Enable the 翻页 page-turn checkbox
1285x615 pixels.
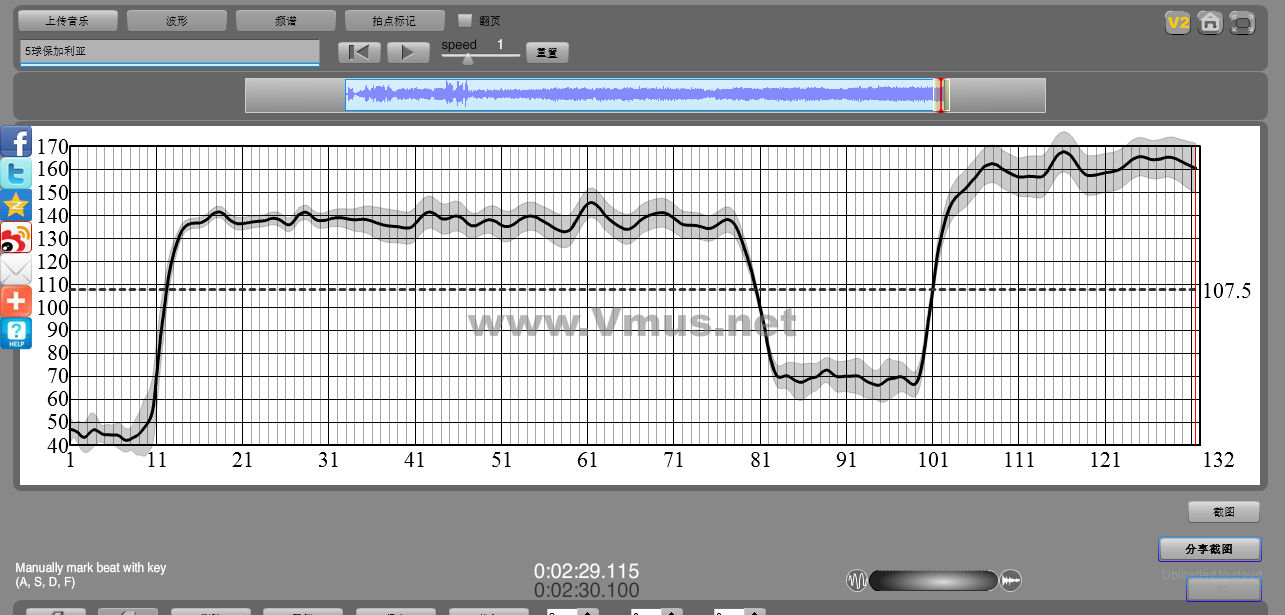tap(464, 20)
